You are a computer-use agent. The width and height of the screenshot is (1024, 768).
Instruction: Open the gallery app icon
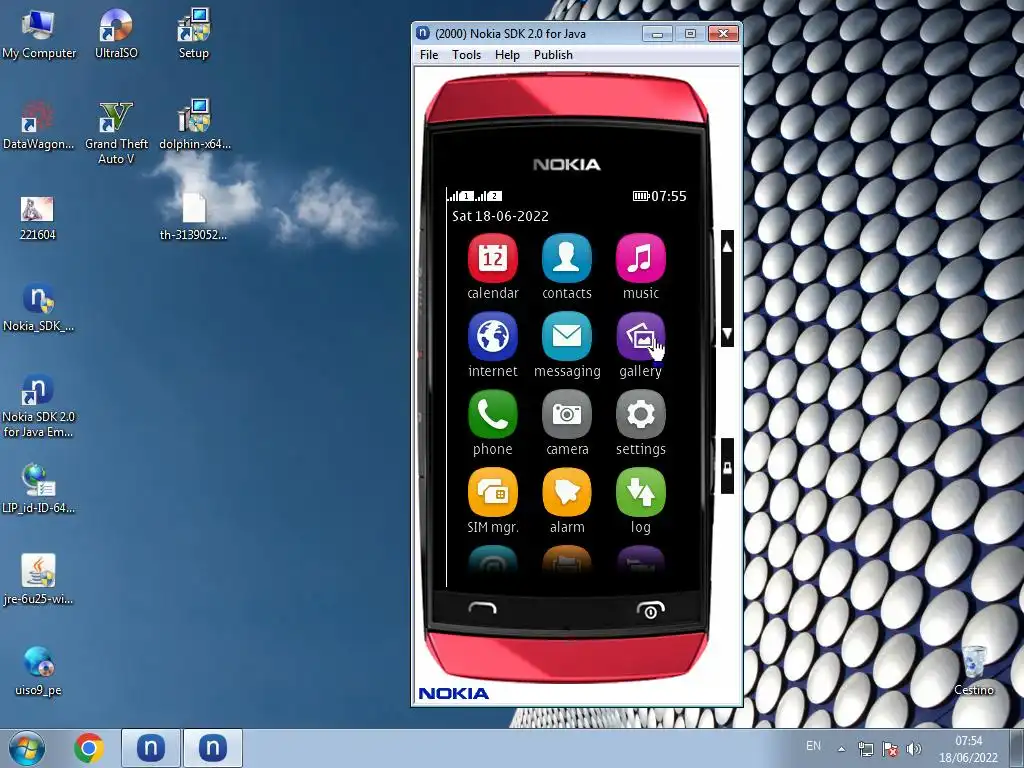(x=640, y=336)
